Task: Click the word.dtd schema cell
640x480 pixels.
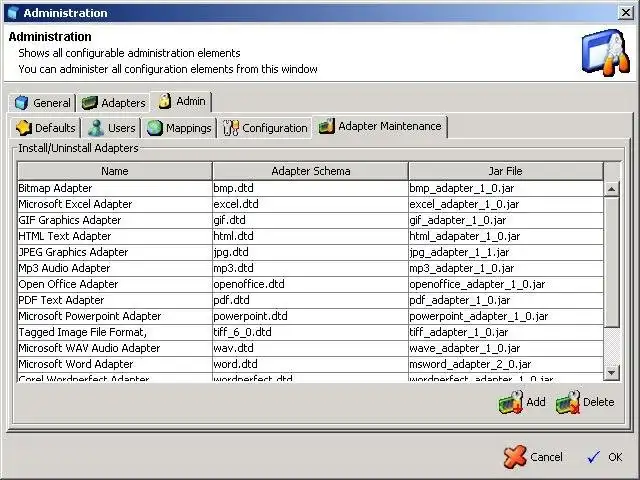Action: click(310, 364)
